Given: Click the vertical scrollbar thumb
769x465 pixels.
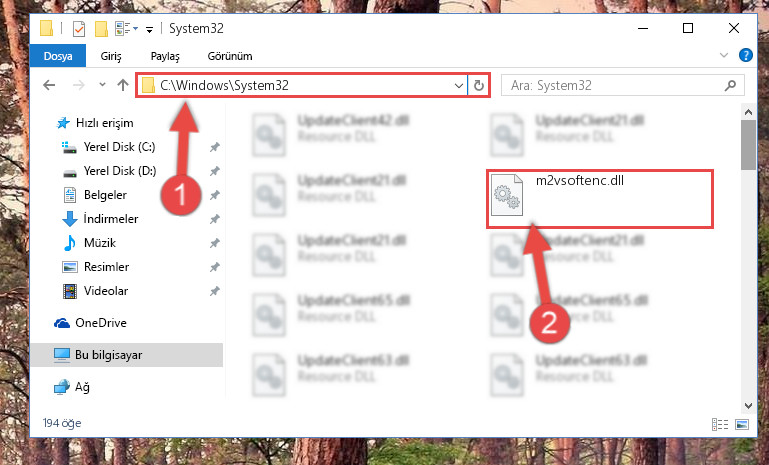Looking at the screenshot, I should point(748,145).
